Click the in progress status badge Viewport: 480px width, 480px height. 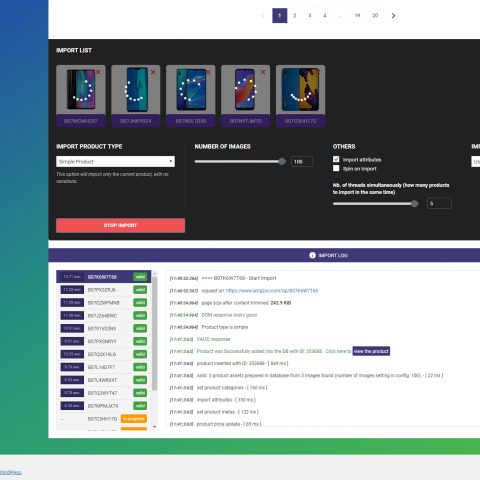[134, 419]
